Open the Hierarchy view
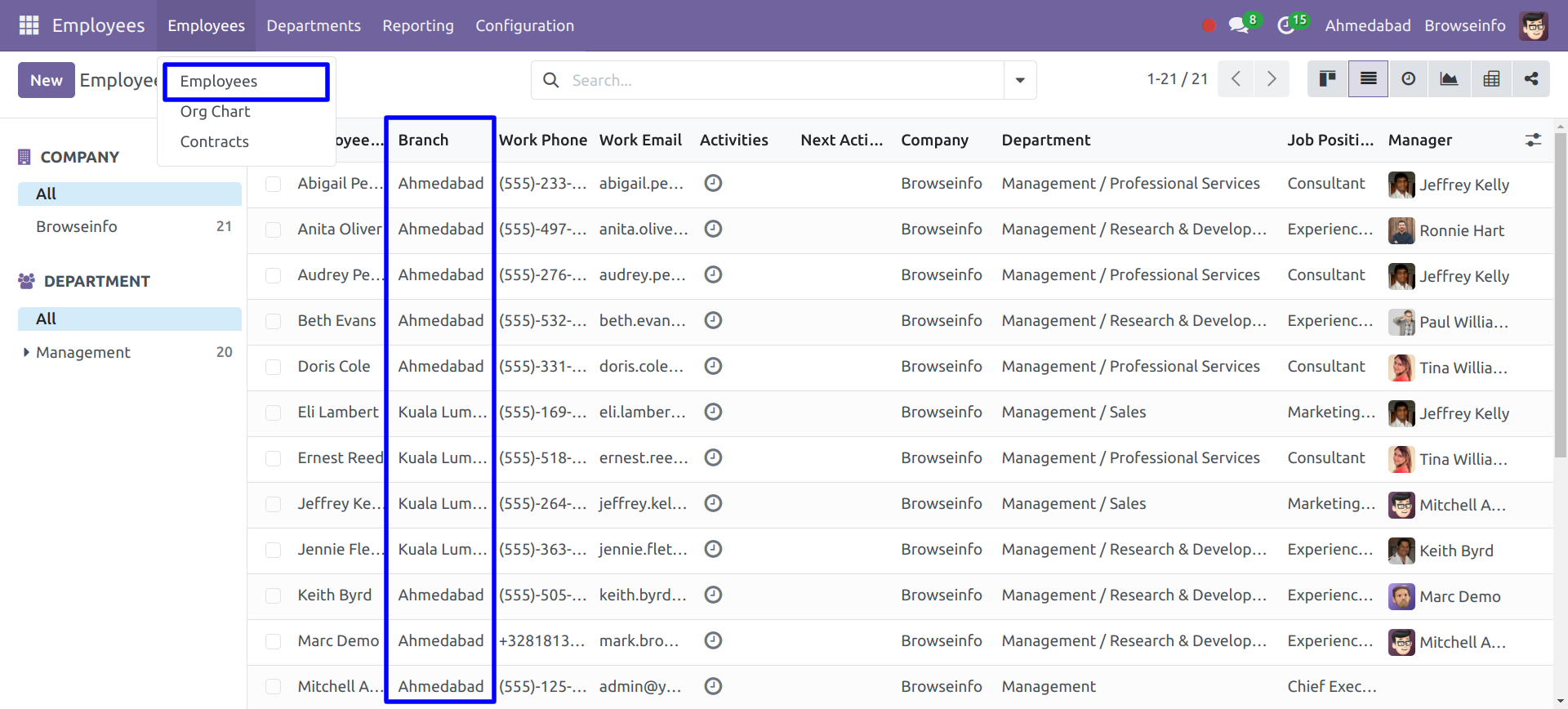 click(x=1531, y=79)
